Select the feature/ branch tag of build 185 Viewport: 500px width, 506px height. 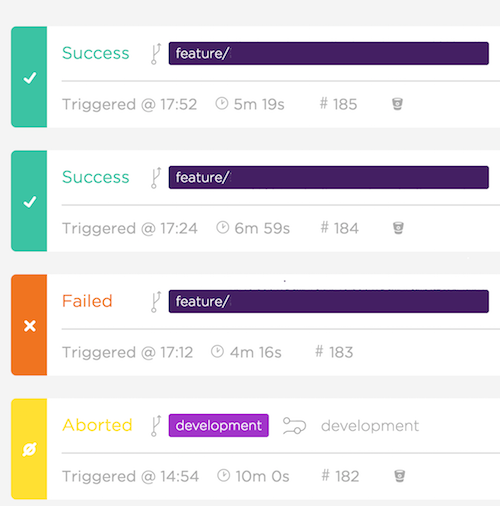[x=329, y=53]
